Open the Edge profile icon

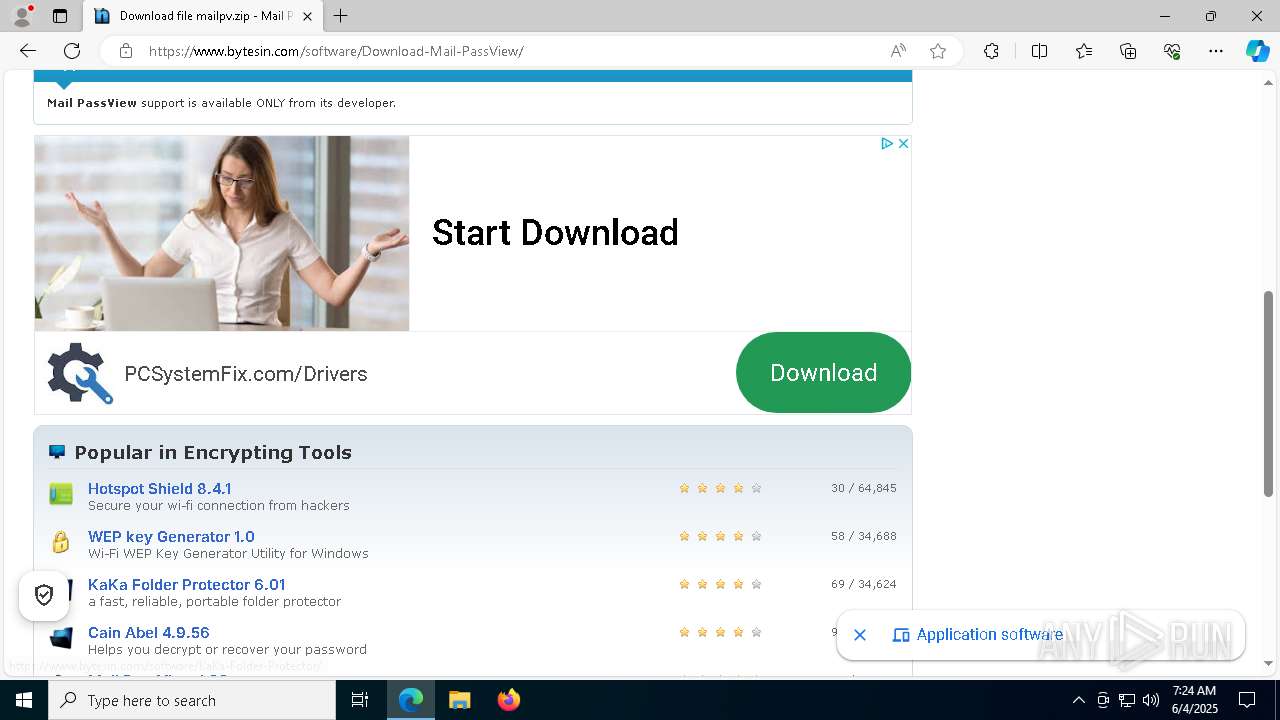pos(22,16)
